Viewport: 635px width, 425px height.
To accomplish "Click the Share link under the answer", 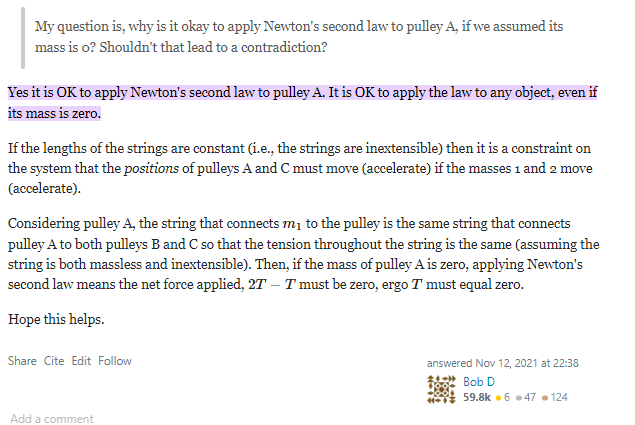I will (22, 361).
